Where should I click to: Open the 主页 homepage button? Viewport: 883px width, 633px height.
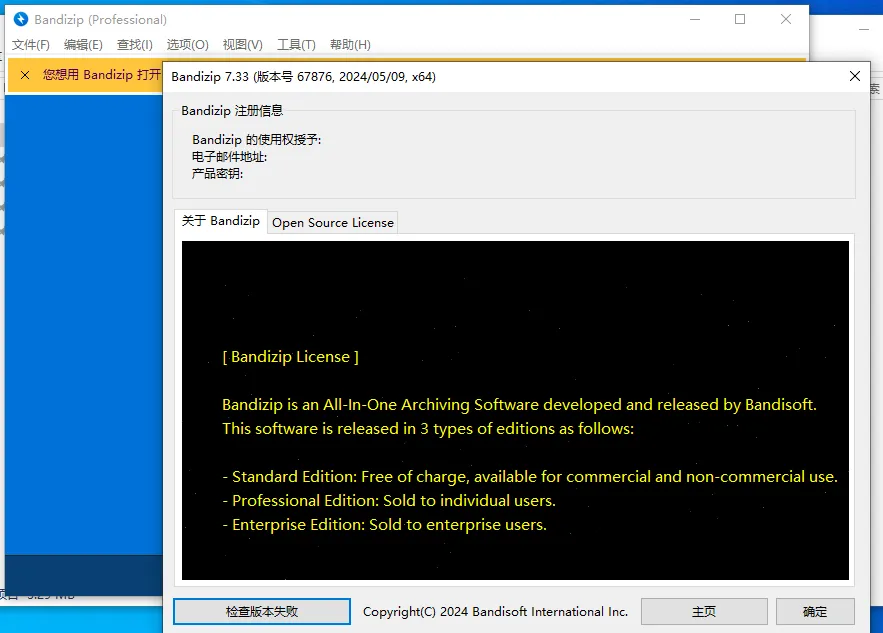[703, 611]
